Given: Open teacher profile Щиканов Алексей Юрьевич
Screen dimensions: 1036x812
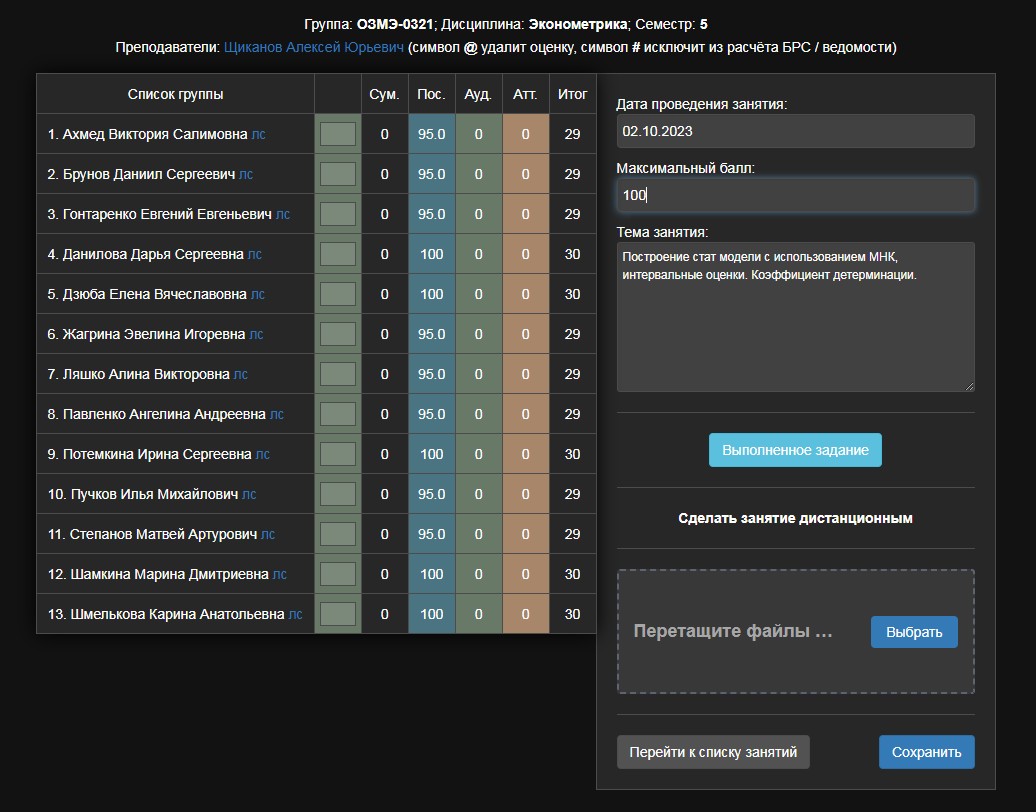Looking at the screenshot, I should tap(314, 47).
